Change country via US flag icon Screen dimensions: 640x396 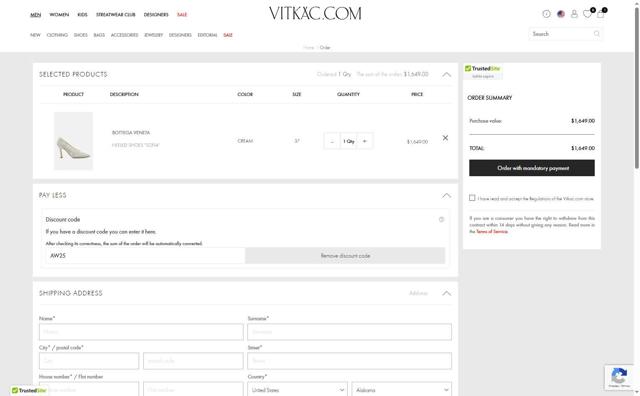[x=561, y=14]
